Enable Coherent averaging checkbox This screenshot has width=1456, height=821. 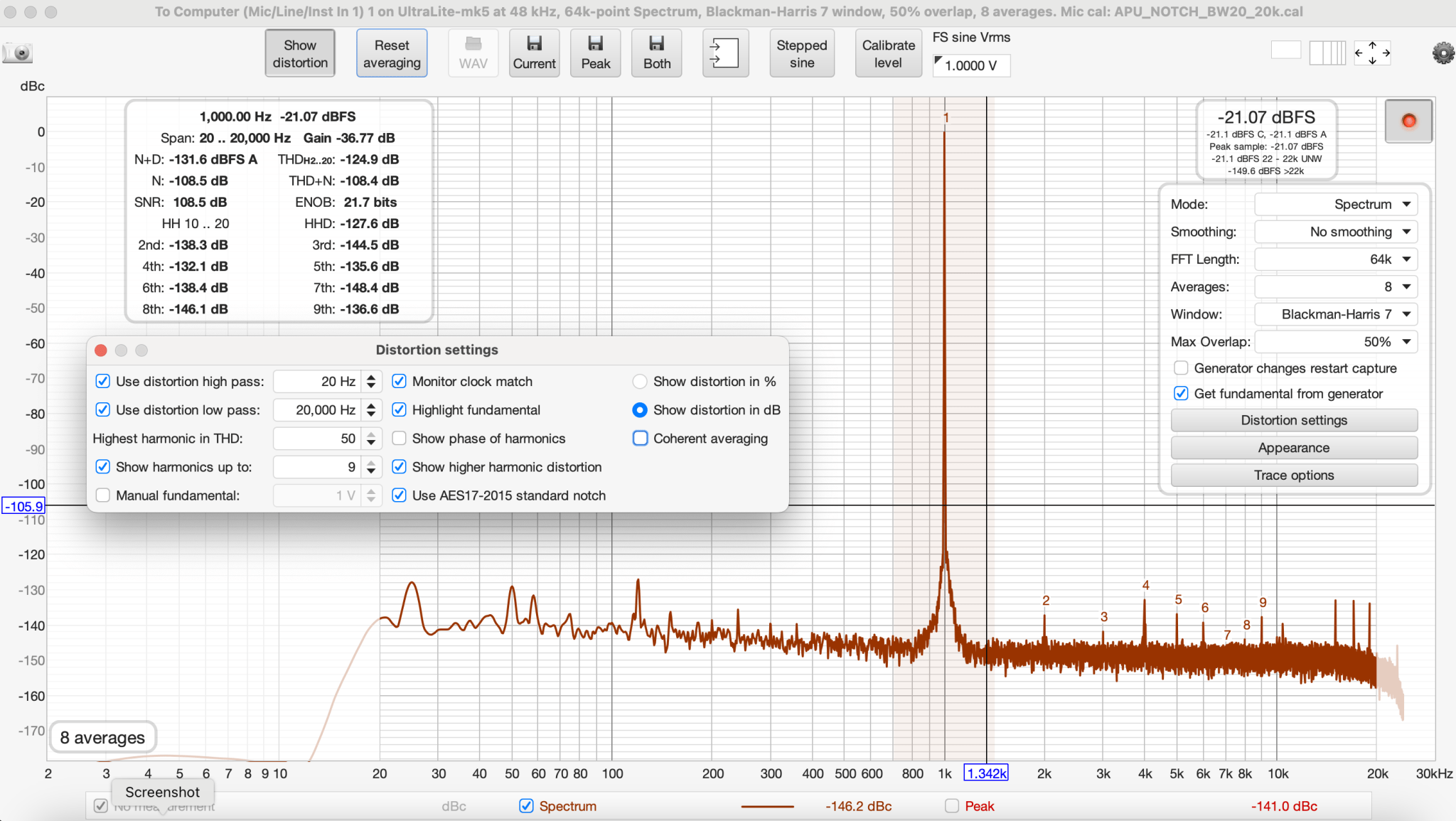click(641, 439)
